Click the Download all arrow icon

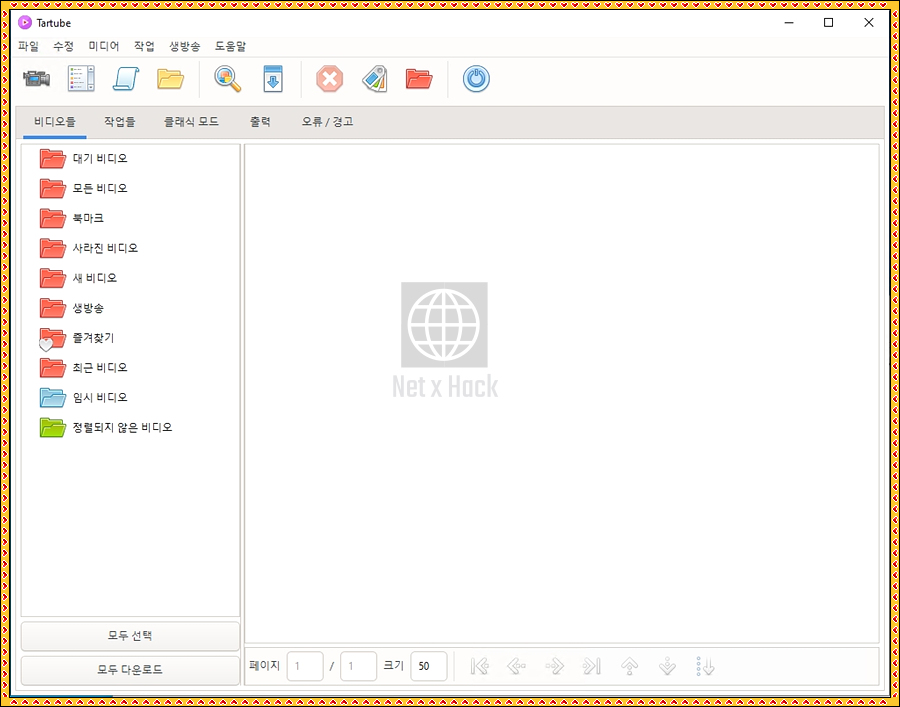pyautogui.click(x=273, y=79)
